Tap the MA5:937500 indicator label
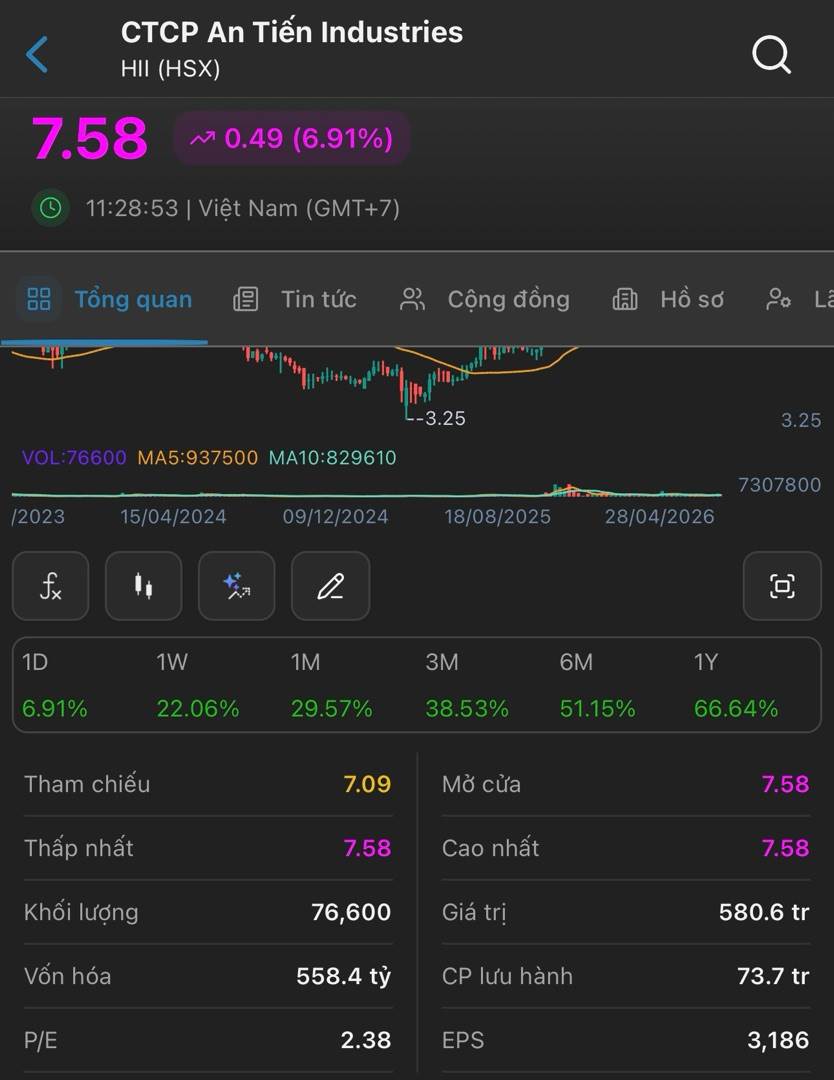This screenshot has height=1080, width=834. coord(198,457)
